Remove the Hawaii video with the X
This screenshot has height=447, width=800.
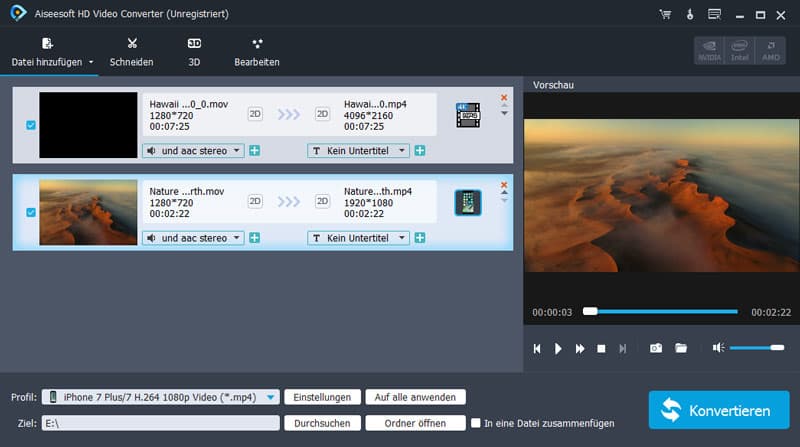504,97
